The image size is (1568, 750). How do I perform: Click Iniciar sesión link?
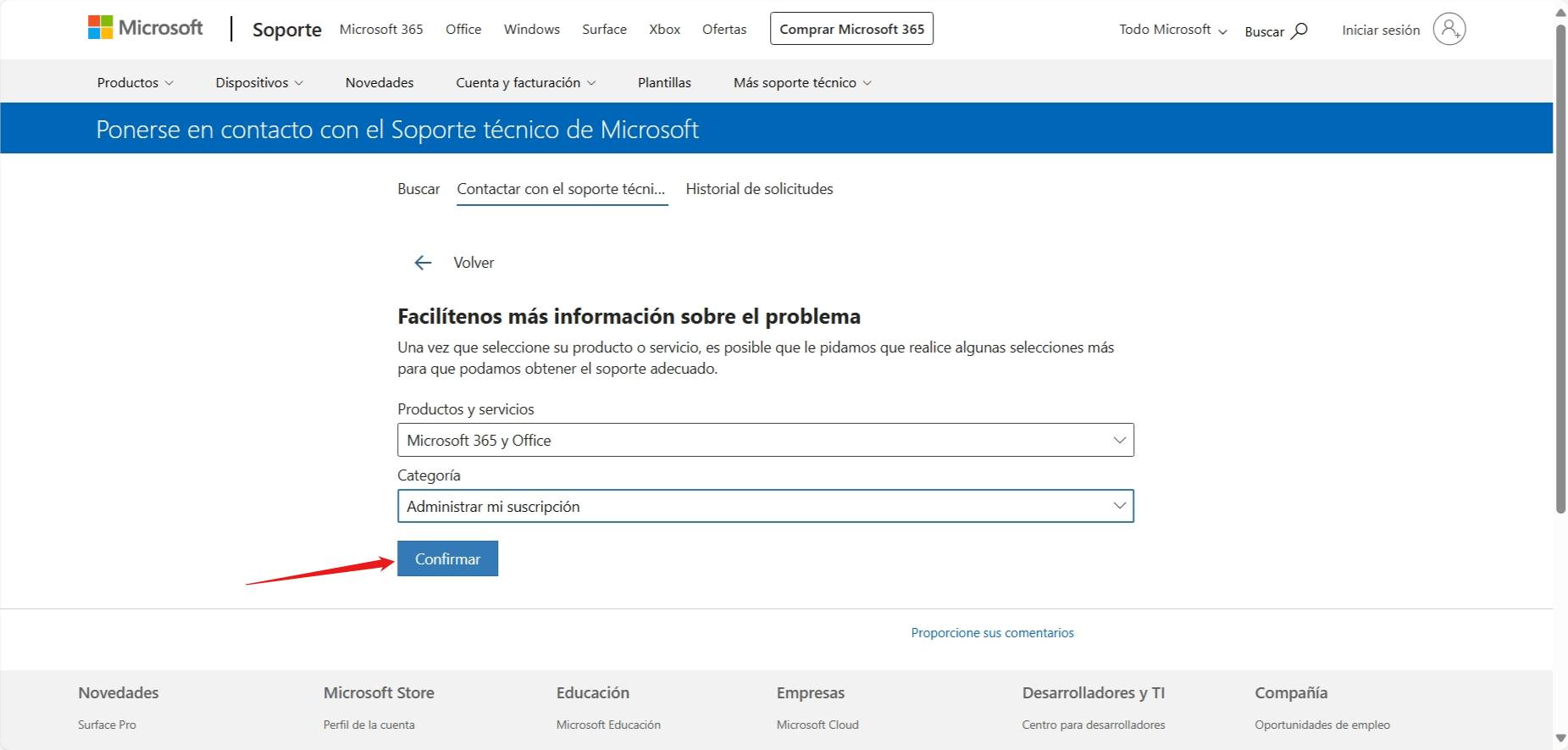1381,30
